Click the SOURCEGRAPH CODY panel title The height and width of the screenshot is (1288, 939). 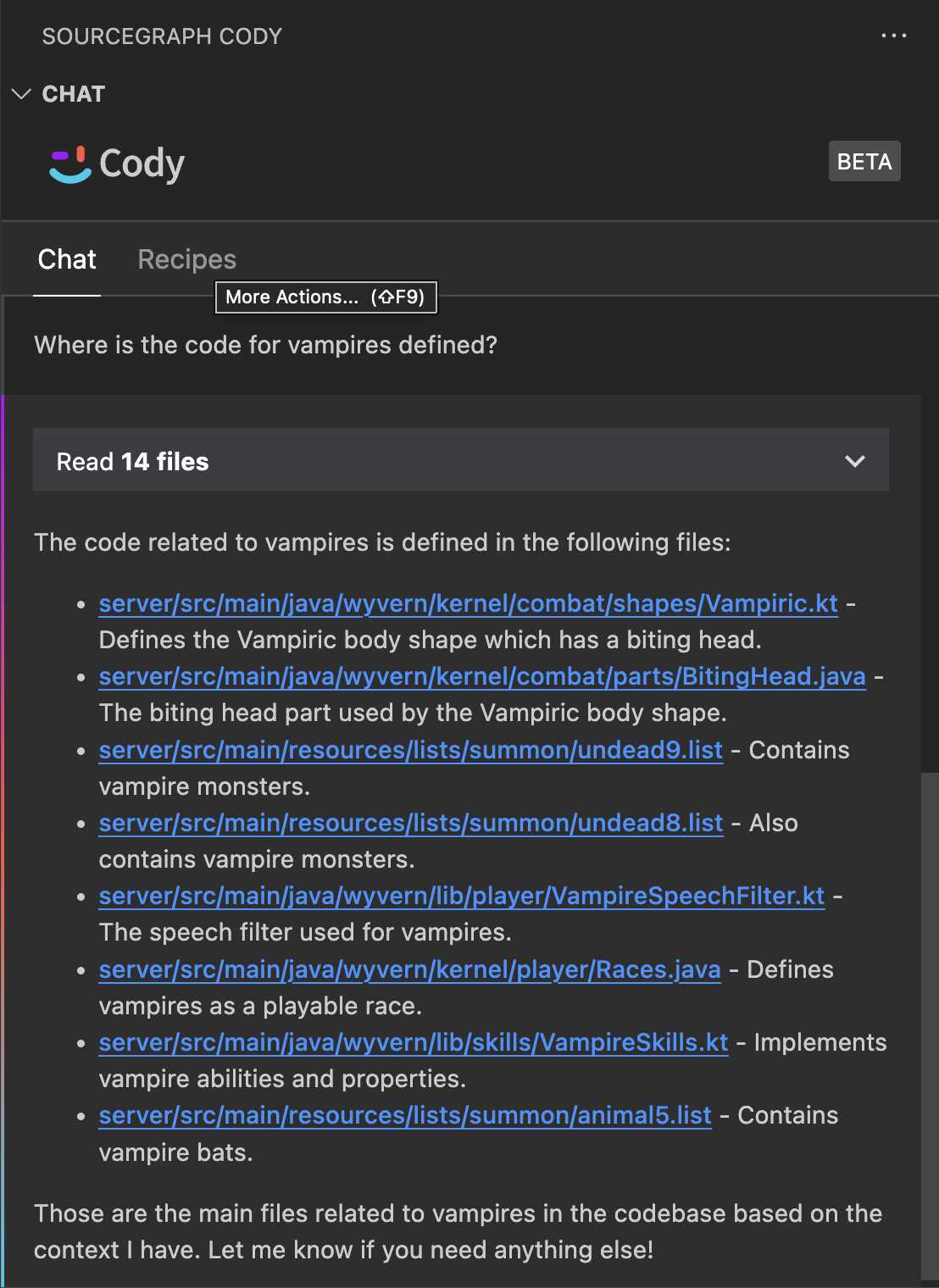point(162,36)
